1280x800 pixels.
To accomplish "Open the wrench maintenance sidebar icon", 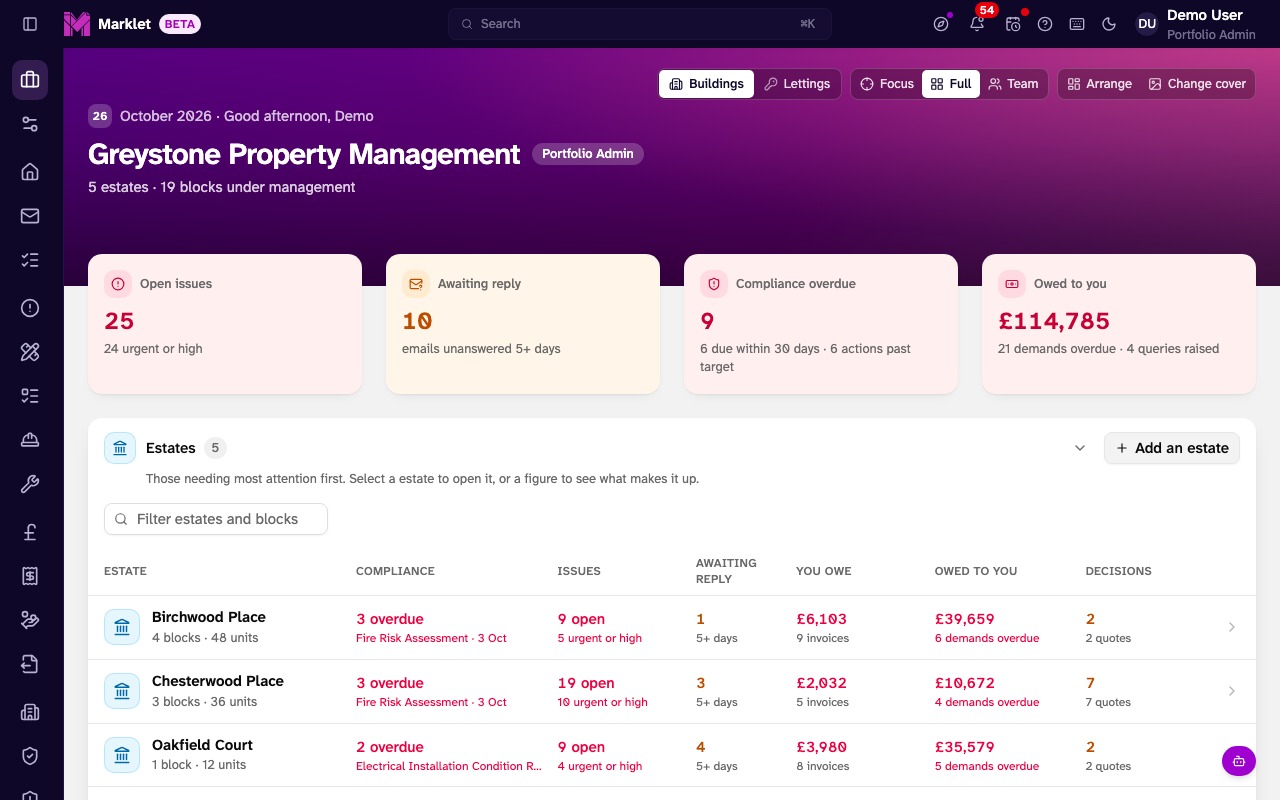I will (30, 485).
